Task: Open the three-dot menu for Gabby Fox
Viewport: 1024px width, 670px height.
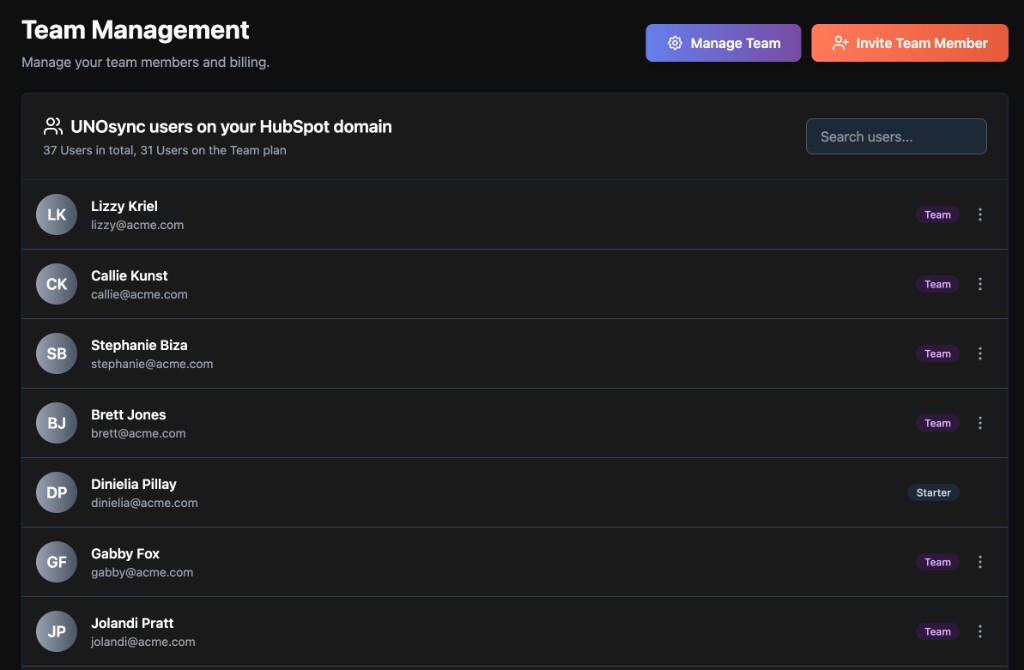Action: [x=980, y=562]
